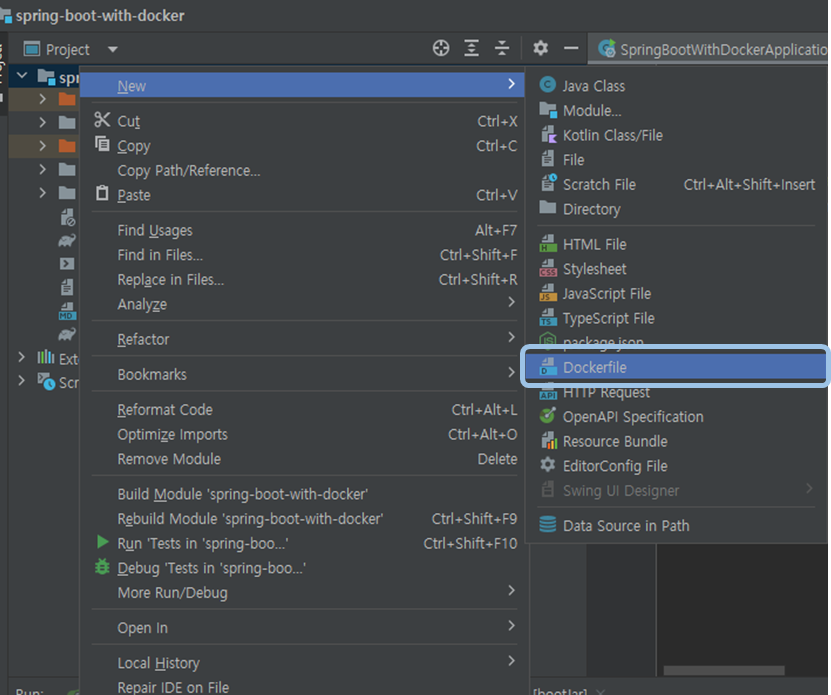The image size is (831, 695).
Task: Create a new Stylesheet
Action: [x=676, y=269]
